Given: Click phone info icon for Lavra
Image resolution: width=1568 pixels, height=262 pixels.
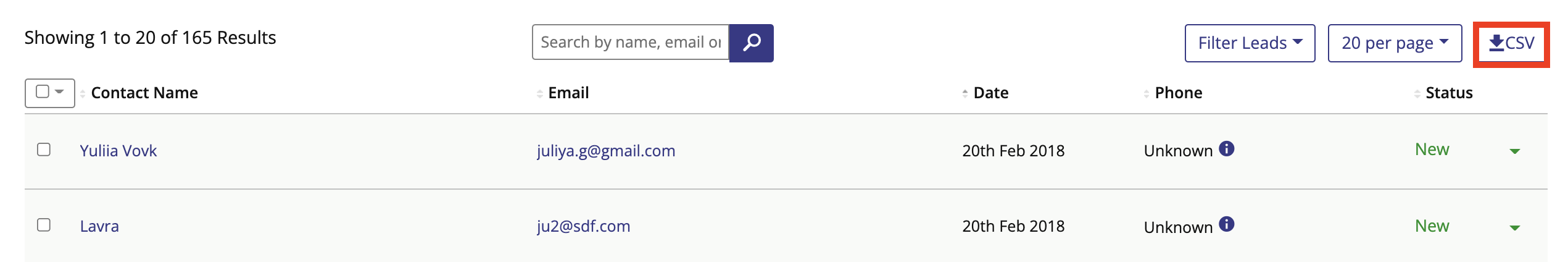Looking at the screenshot, I should [x=1227, y=224].
